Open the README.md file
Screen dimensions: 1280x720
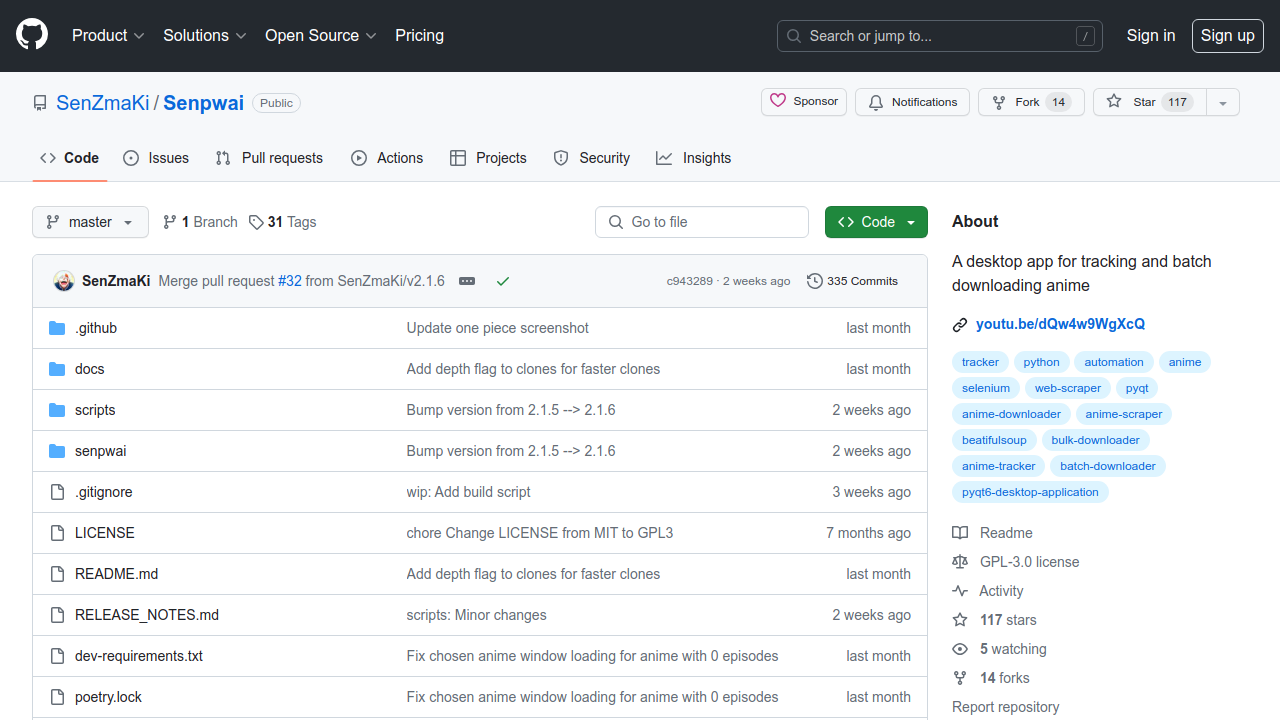(x=116, y=574)
